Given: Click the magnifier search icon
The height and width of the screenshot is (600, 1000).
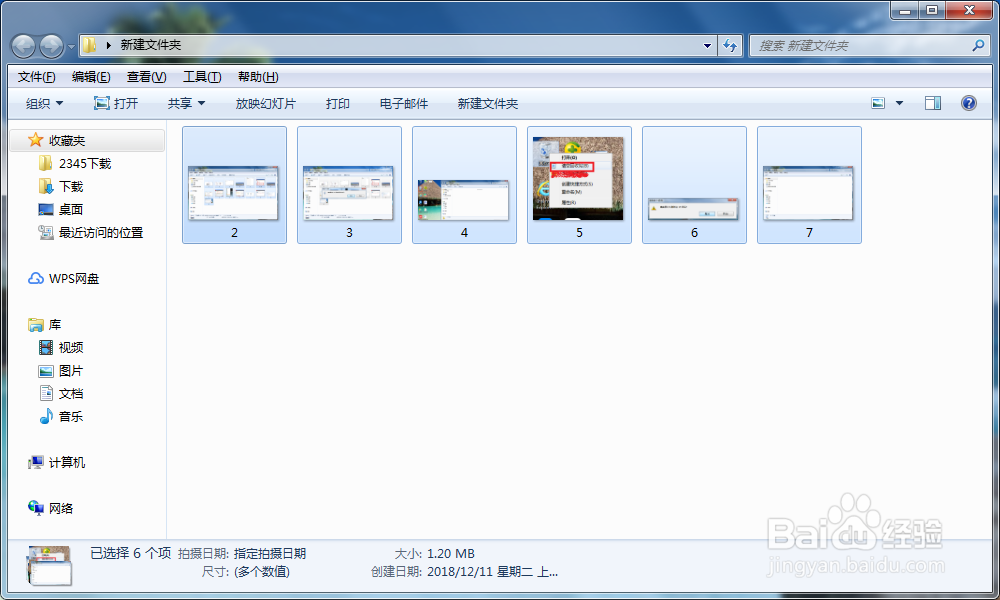Looking at the screenshot, I should [x=978, y=45].
